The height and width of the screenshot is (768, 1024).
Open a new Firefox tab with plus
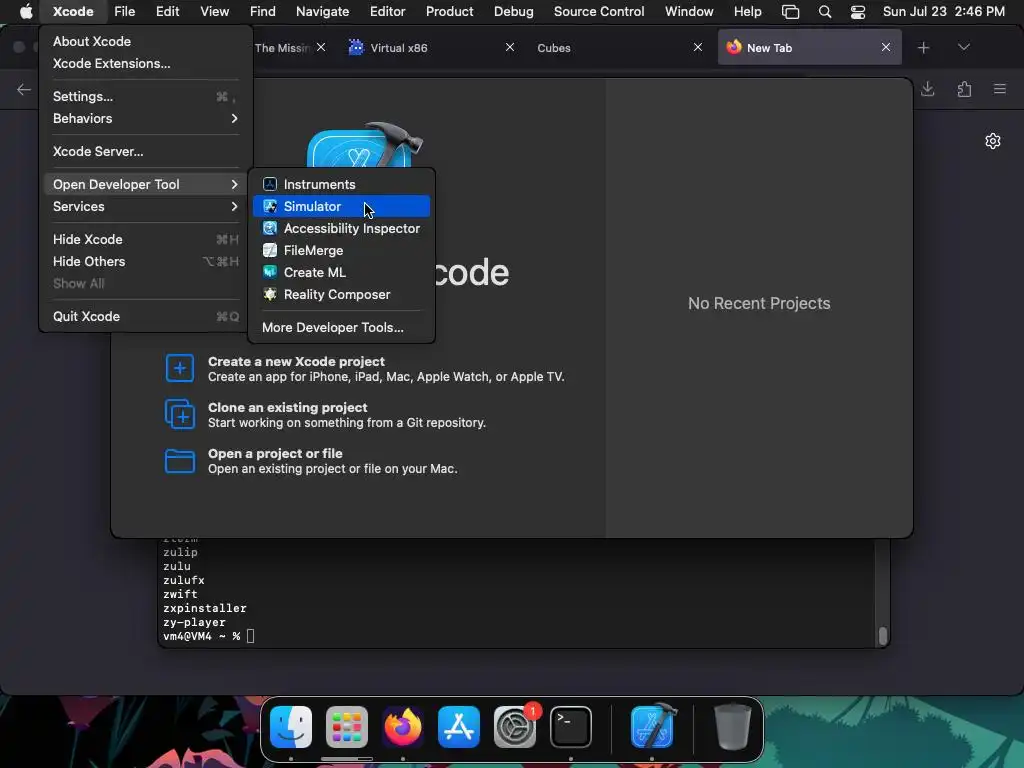(x=923, y=48)
